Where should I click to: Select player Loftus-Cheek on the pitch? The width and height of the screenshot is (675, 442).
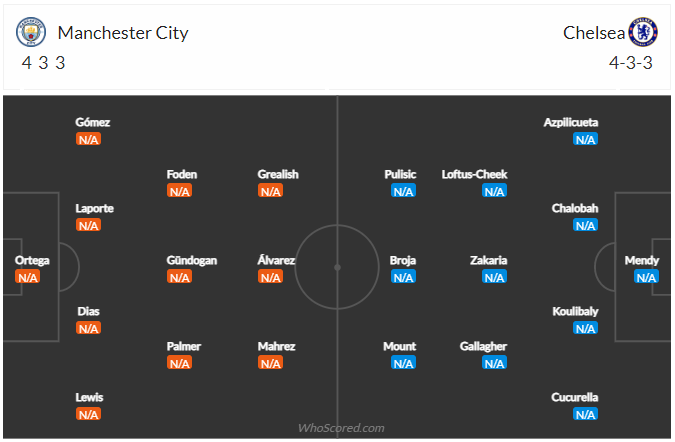click(x=474, y=174)
